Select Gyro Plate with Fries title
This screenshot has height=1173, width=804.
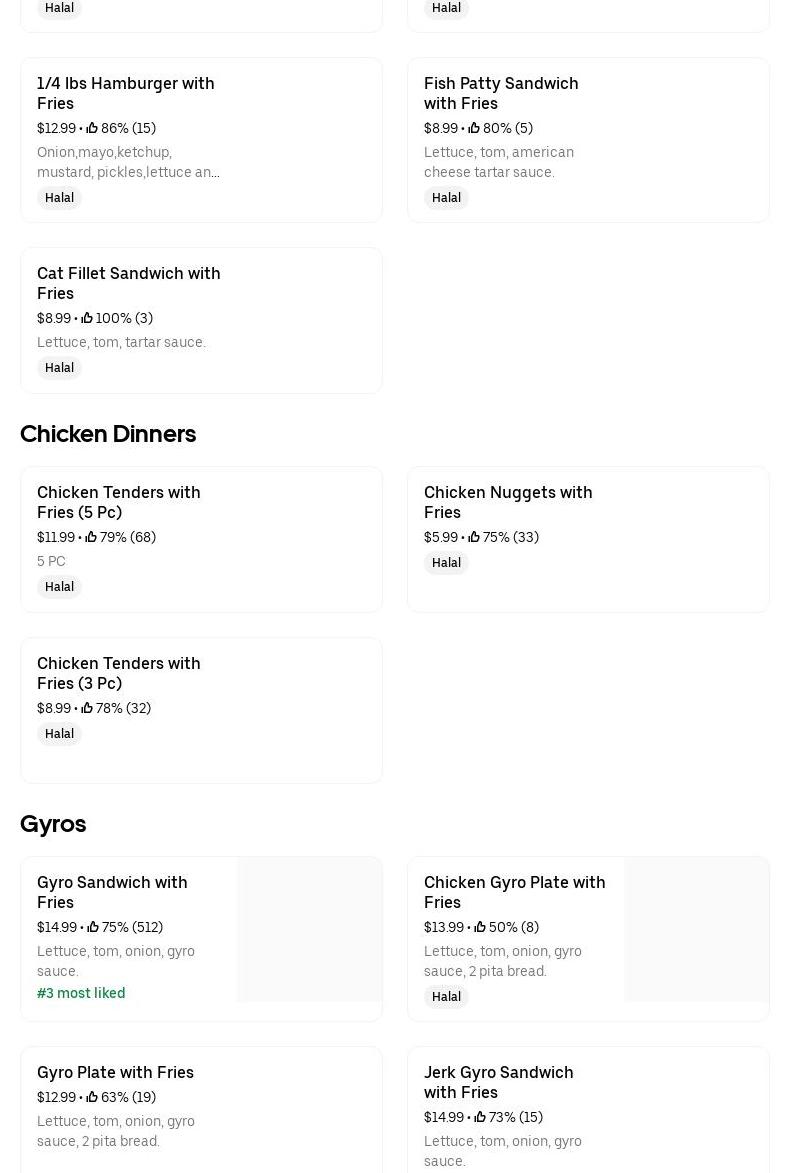pyautogui.click(x=115, y=1072)
